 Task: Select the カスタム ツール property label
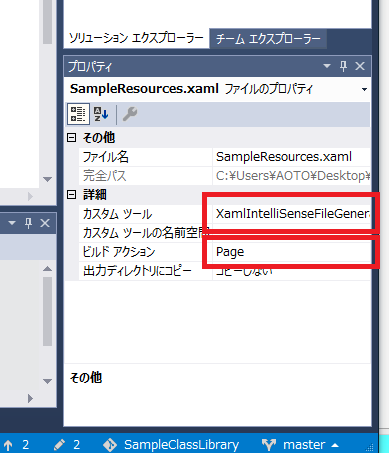(117, 214)
